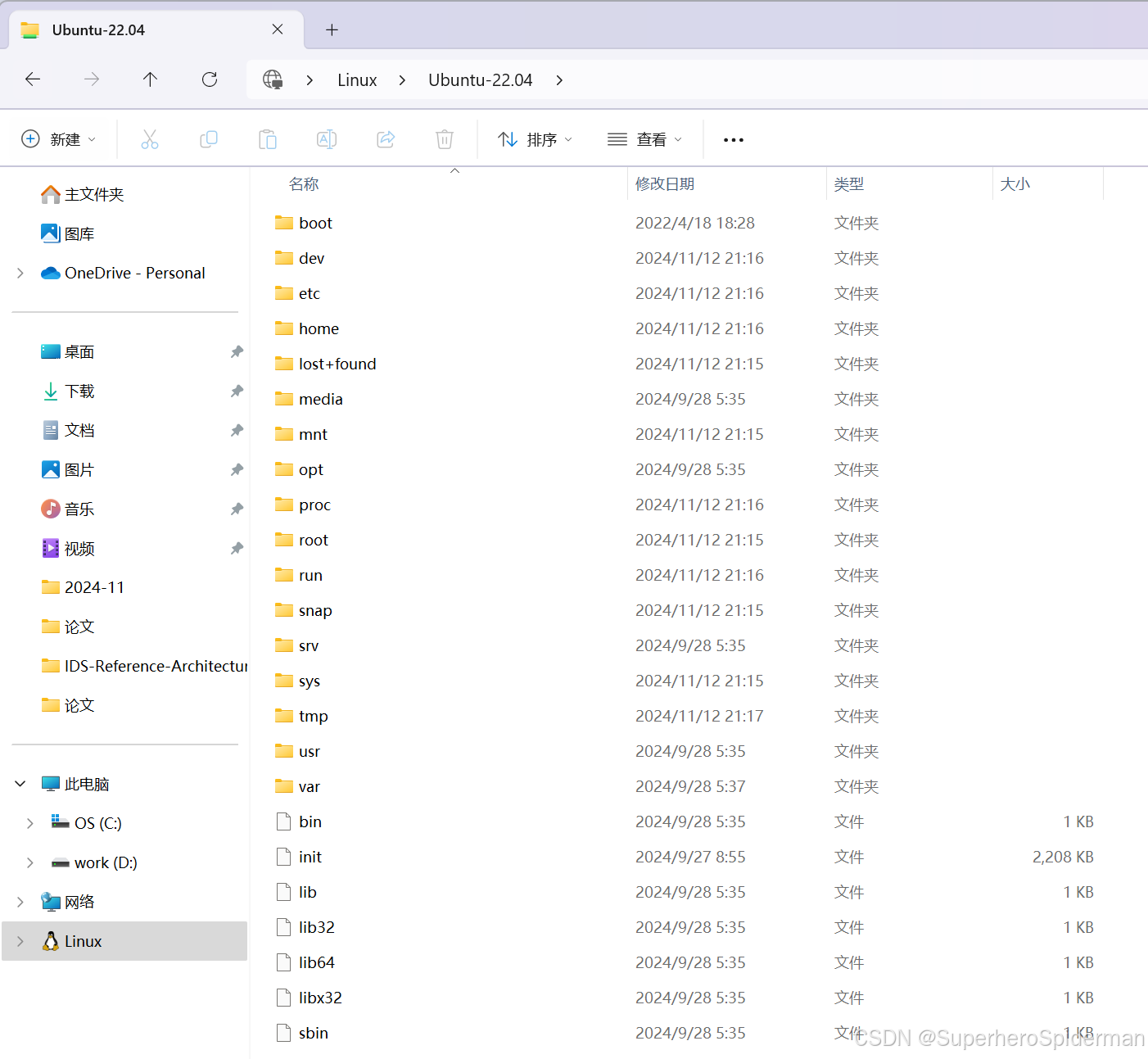Click the Cut scissors icon
This screenshot has width=1148, height=1059.
pyautogui.click(x=150, y=139)
